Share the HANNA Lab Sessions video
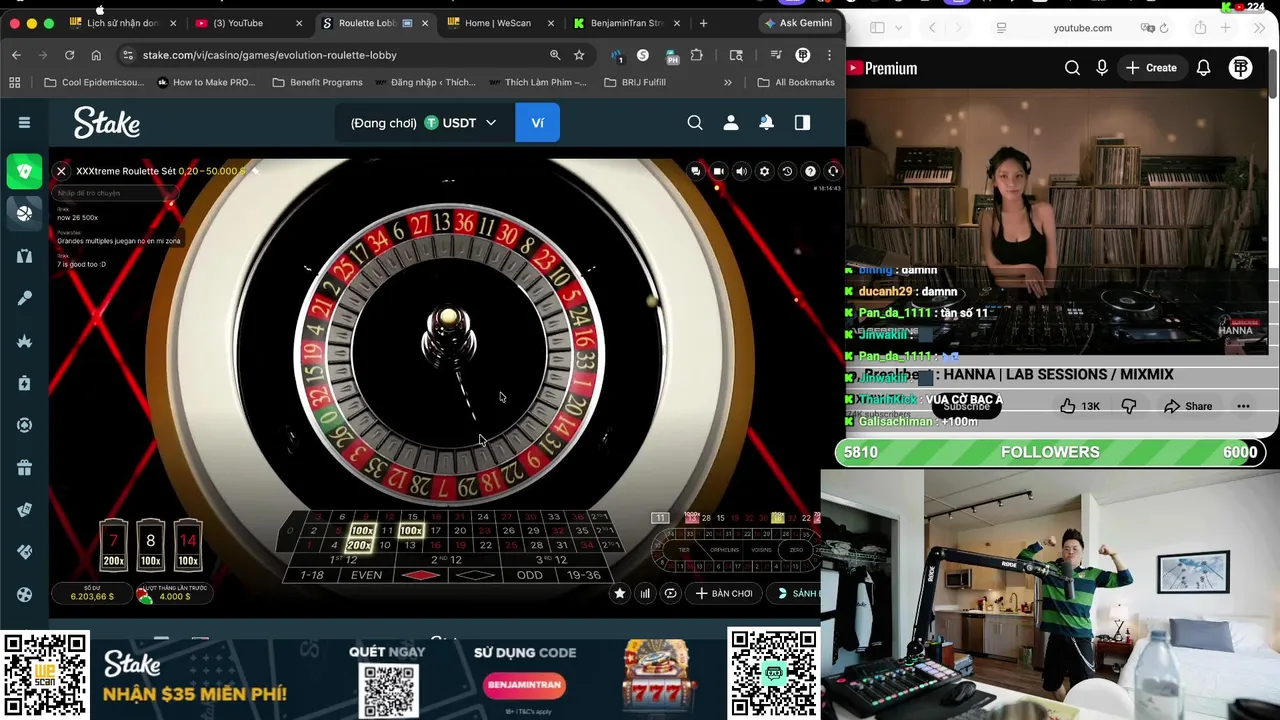1280x720 pixels. pos(1188,406)
